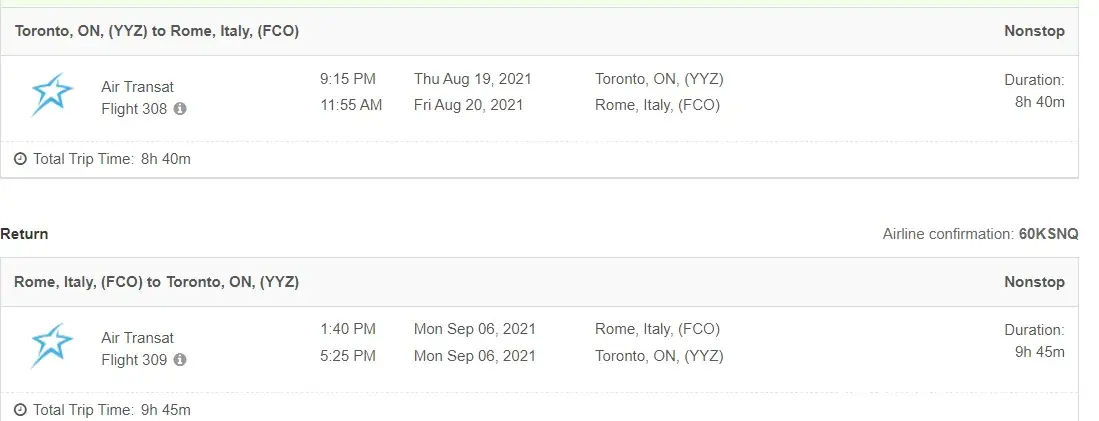Click the Nonstop label on the return flight
The height and width of the screenshot is (421, 1099).
pos(1034,282)
